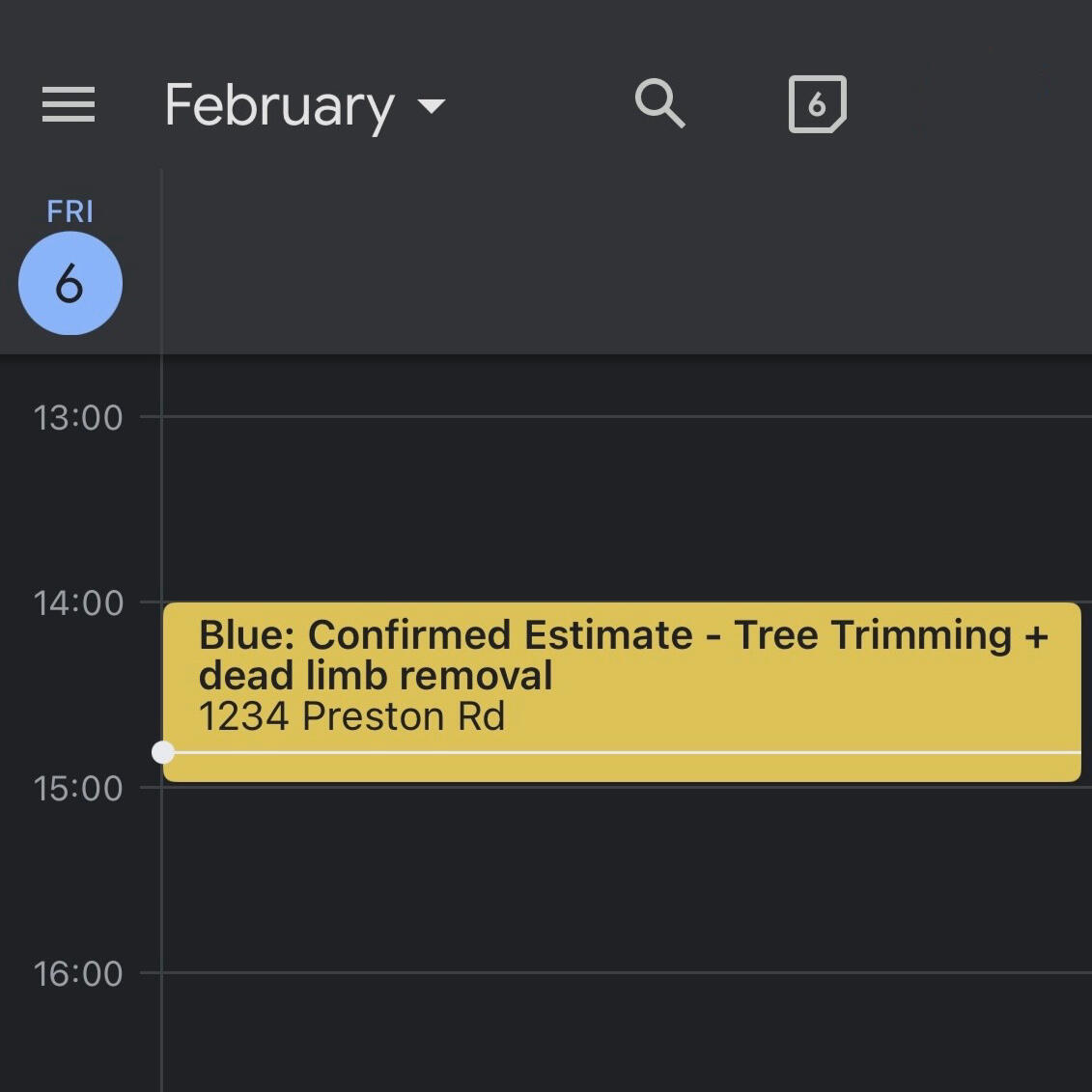Viewport: 1092px width, 1092px height.
Task: Jump to today using calendar icon
Action: tap(817, 103)
